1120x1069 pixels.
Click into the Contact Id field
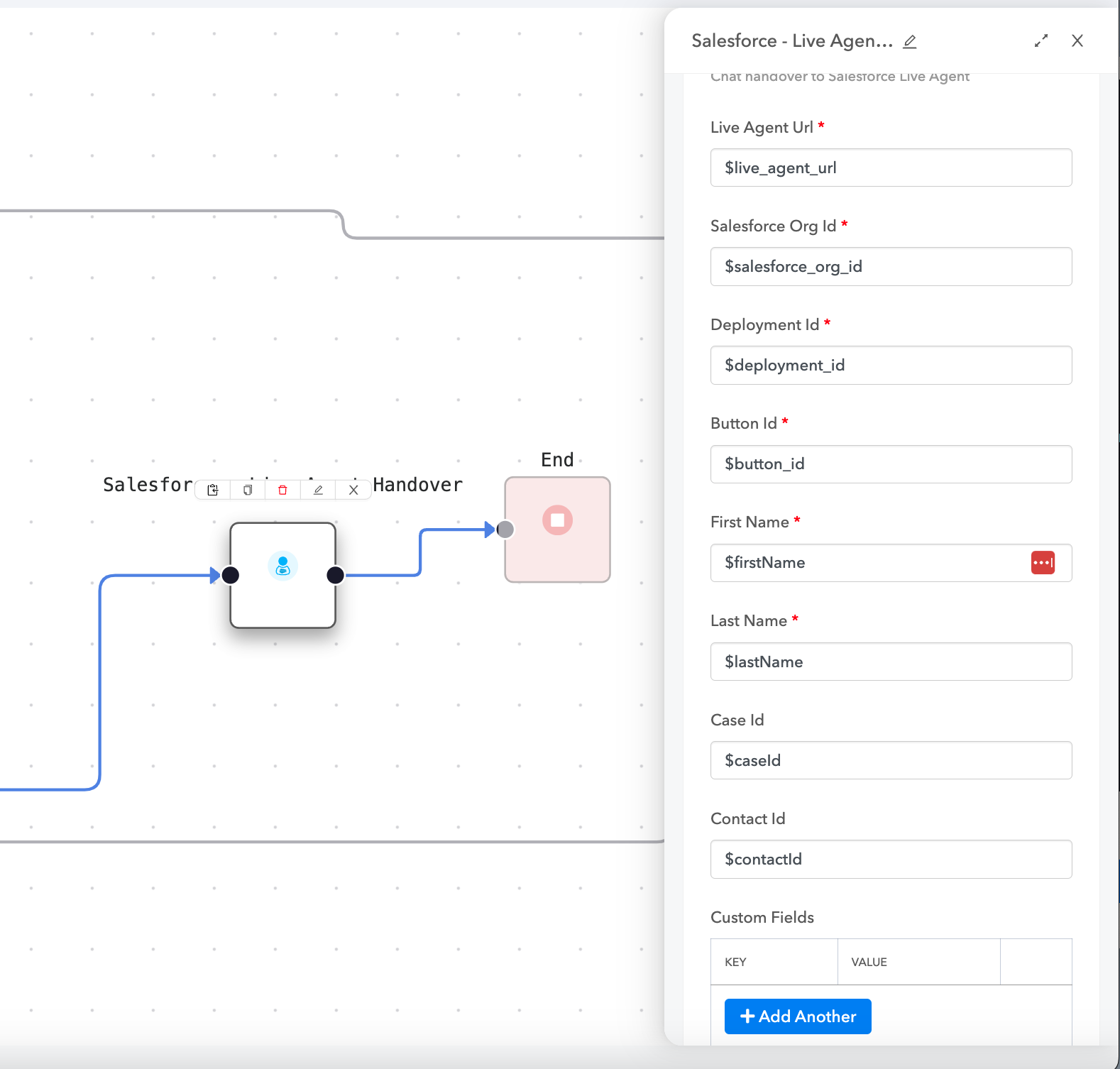(x=890, y=860)
